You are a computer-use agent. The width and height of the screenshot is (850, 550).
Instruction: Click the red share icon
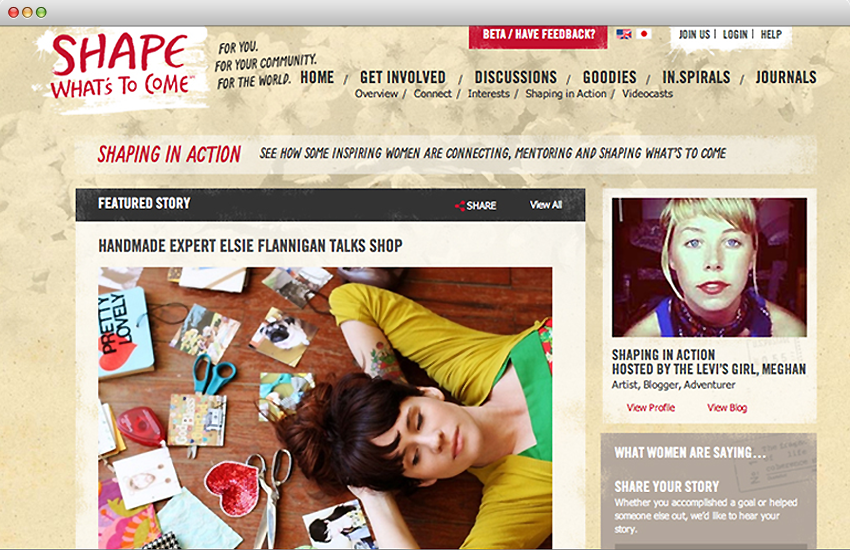click(x=460, y=205)
